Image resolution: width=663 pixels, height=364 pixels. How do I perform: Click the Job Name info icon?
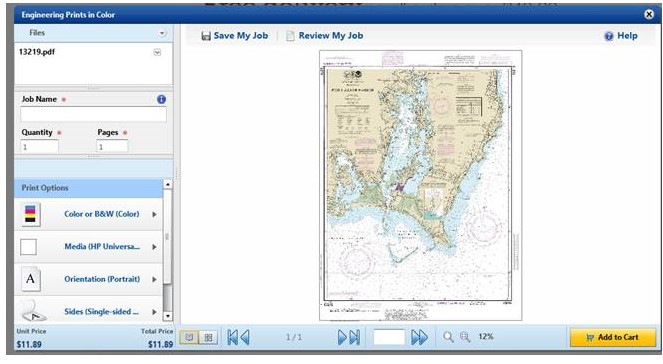click(x=161, y=99)
